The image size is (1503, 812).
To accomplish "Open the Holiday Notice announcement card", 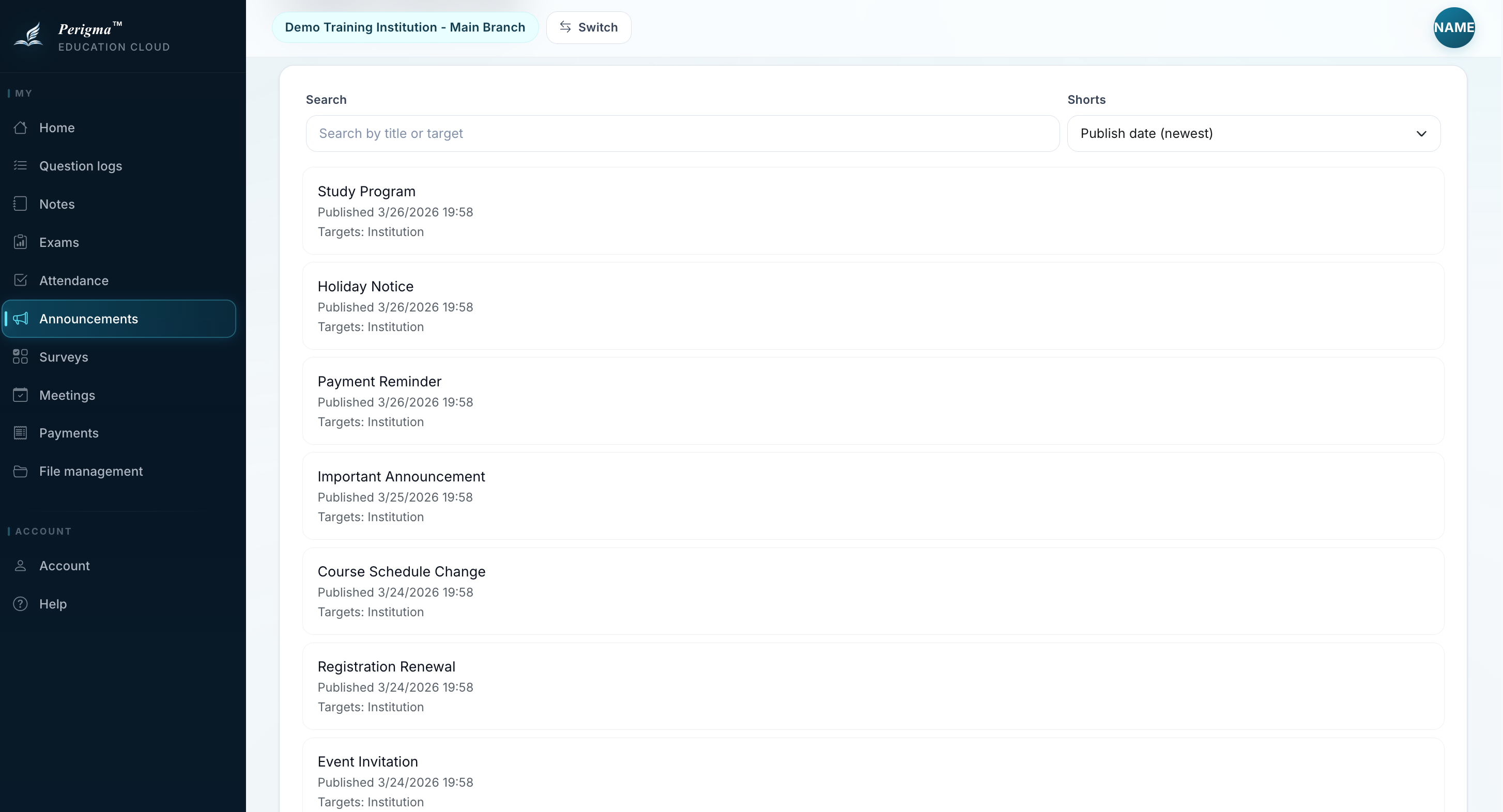I will (x=873, y=306).
